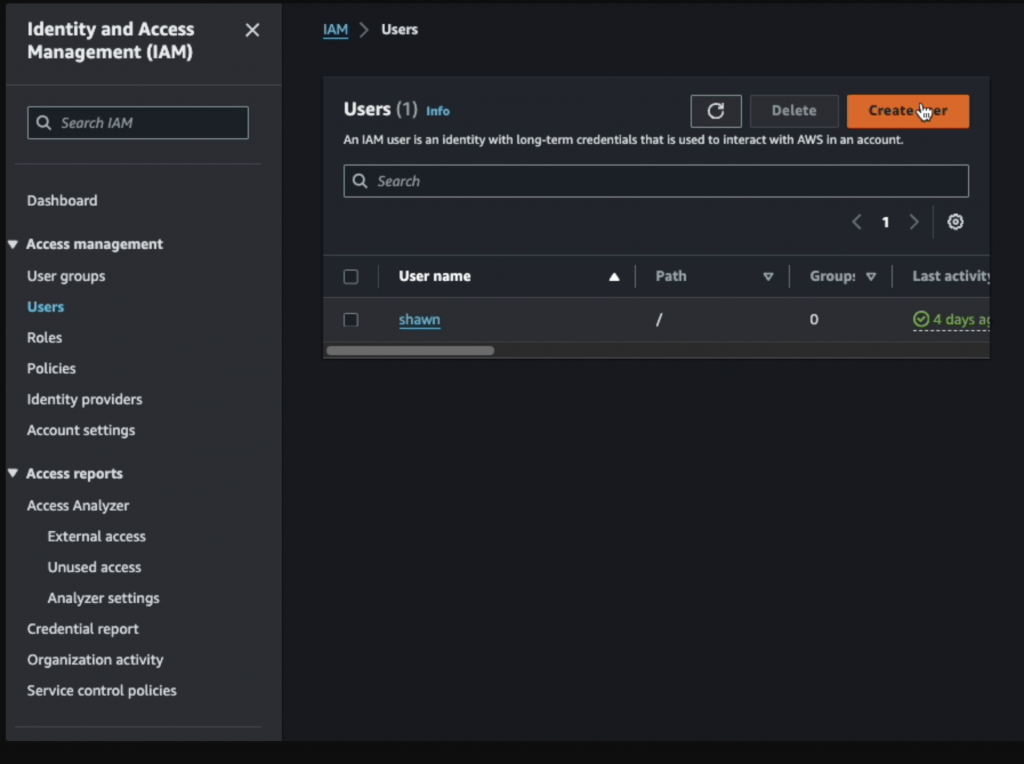1024x764 pixels.
Task: Click the disabled Delete button
Action: click(794, 111)
